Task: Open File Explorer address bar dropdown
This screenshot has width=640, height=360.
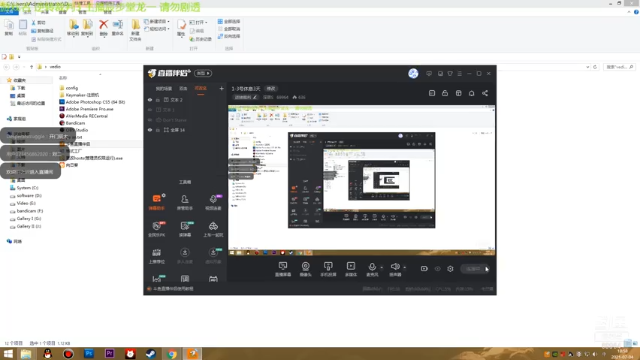Action: [588, 67]
